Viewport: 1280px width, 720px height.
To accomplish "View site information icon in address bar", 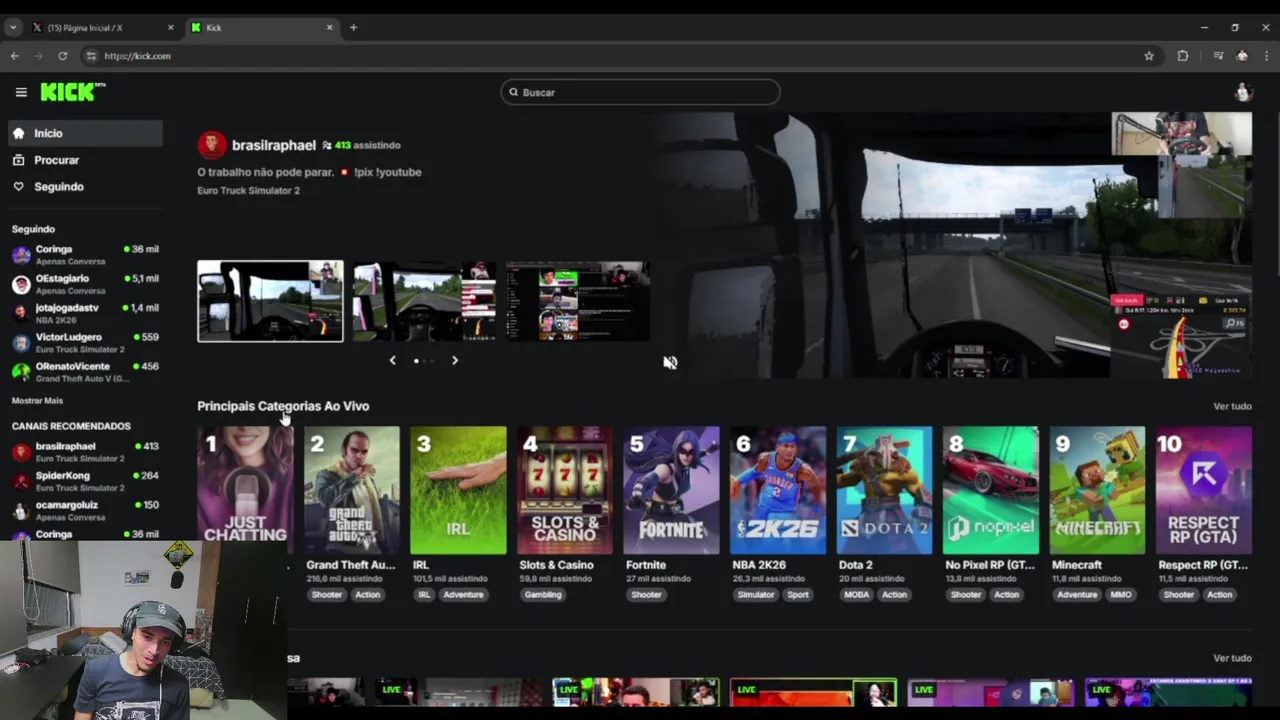I will pyautogui.click(x=91, y=56).
